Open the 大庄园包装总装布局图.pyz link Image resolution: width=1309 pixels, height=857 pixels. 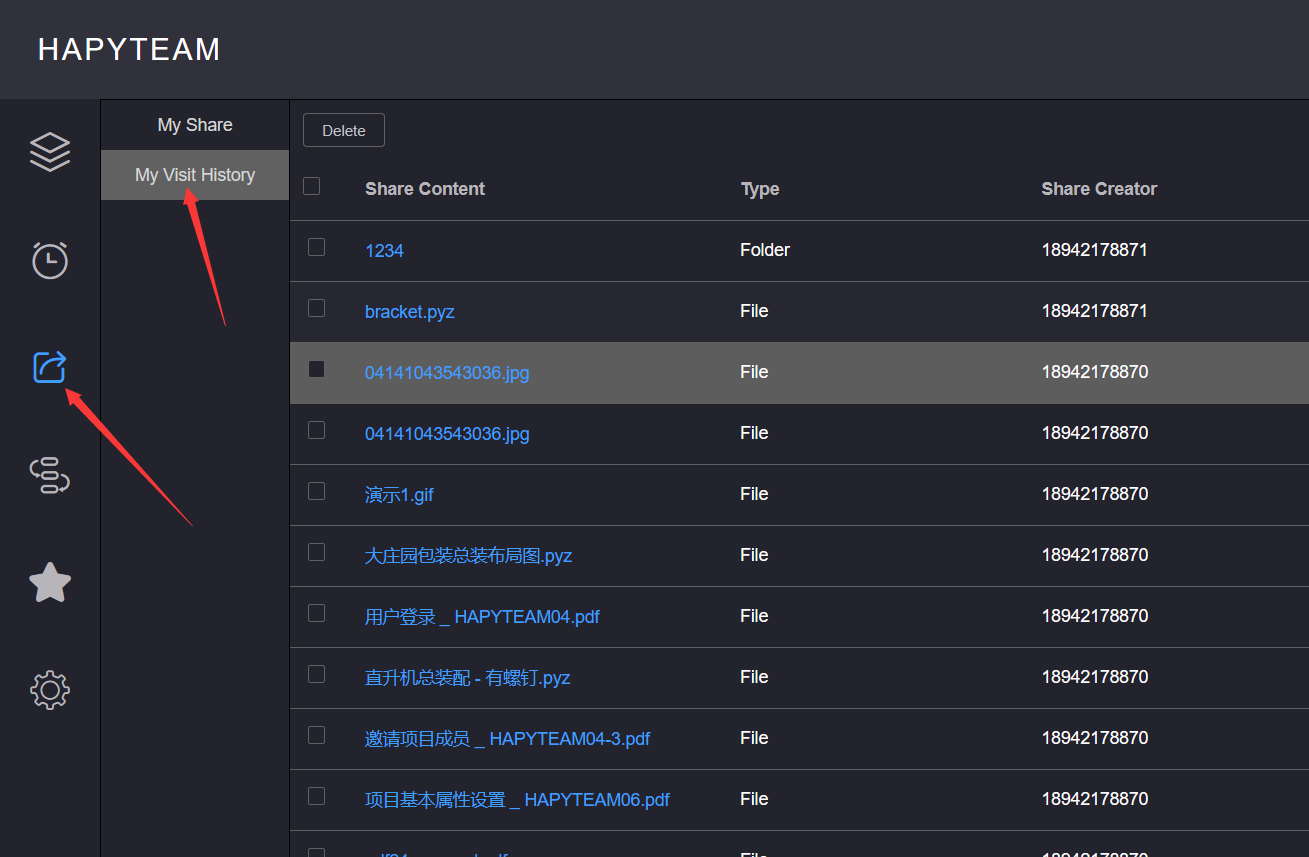click(468, 556)
